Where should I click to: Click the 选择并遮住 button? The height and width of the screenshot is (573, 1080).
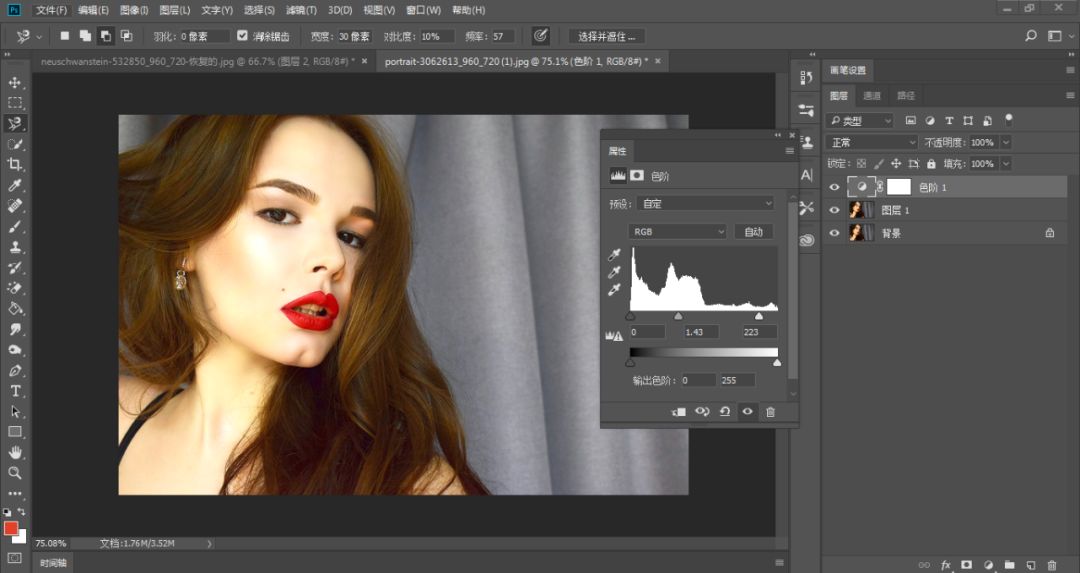pos(606,36)
